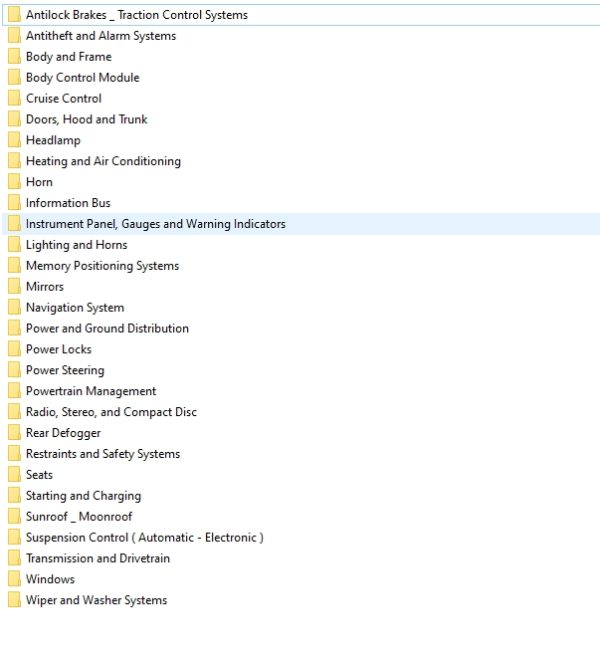Select 'Headlamp' folder name
This screenshot has width=600, height=663.
(x=53, y=140)
